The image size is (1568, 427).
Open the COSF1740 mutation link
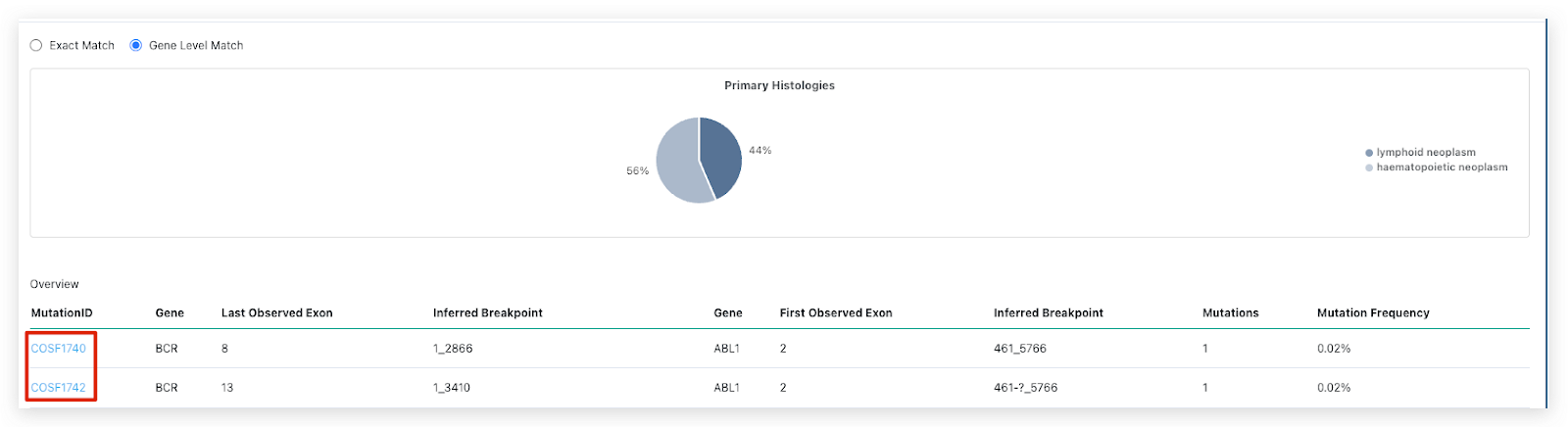[x=59, y=349]
